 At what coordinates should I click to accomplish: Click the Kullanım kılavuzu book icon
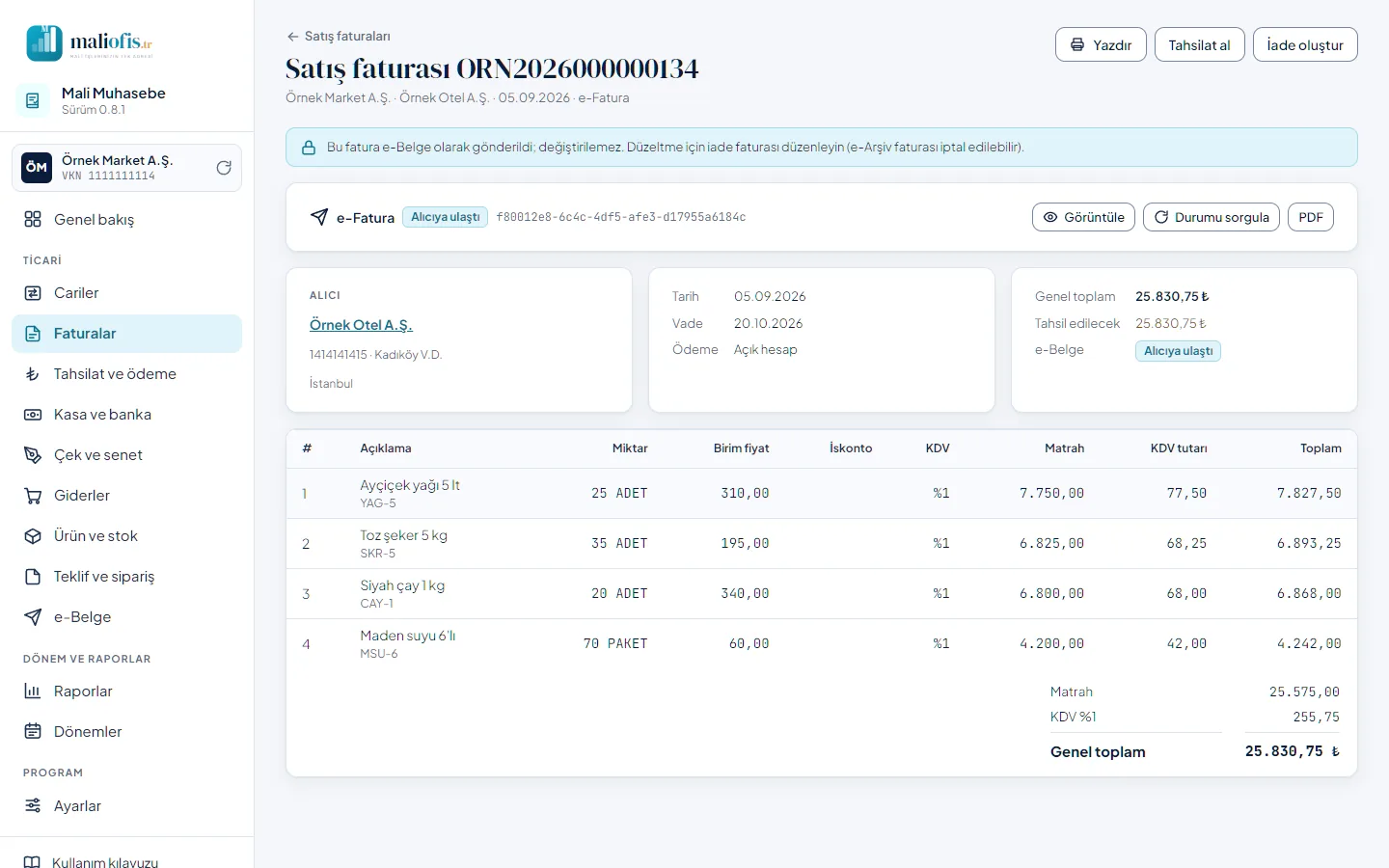point(32,862)
